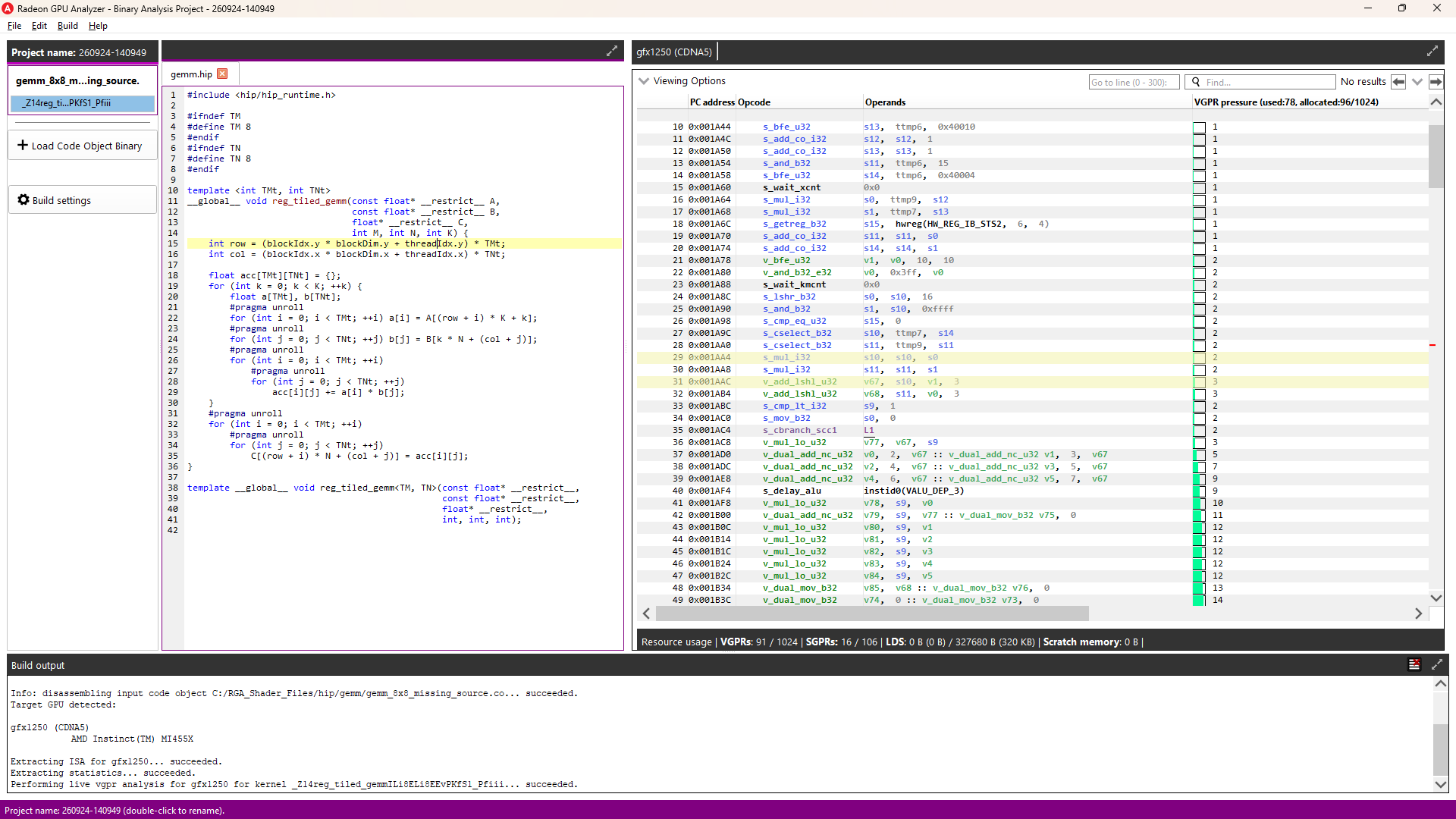Click Load Code Object Binary button

(82, 146)
